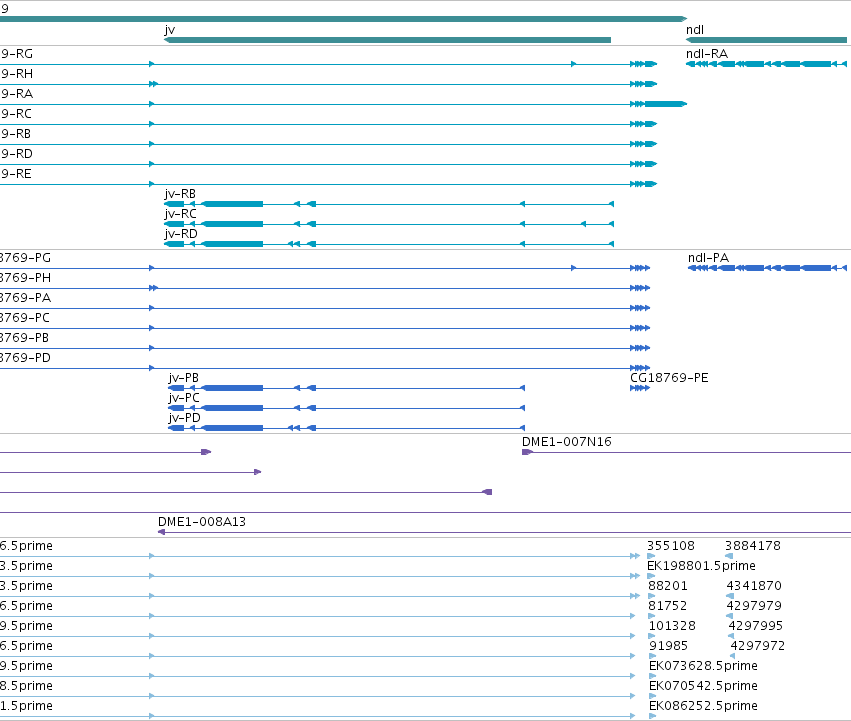The width and height of the screenshot is (851, 721).
Task: Select transcript label 9-RB
Action: [x=16, y=134]
